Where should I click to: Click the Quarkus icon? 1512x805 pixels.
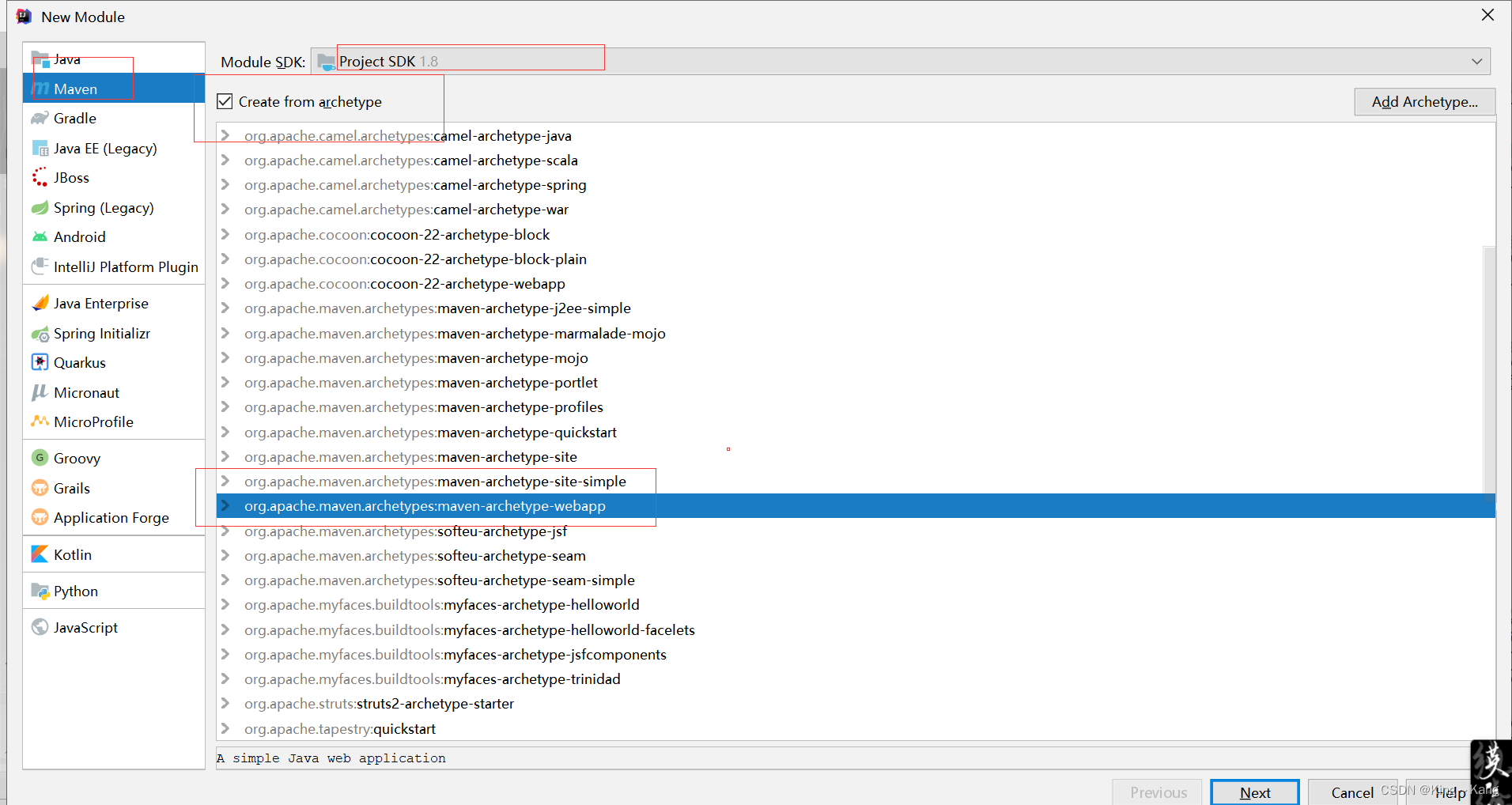tap(40, 362)
